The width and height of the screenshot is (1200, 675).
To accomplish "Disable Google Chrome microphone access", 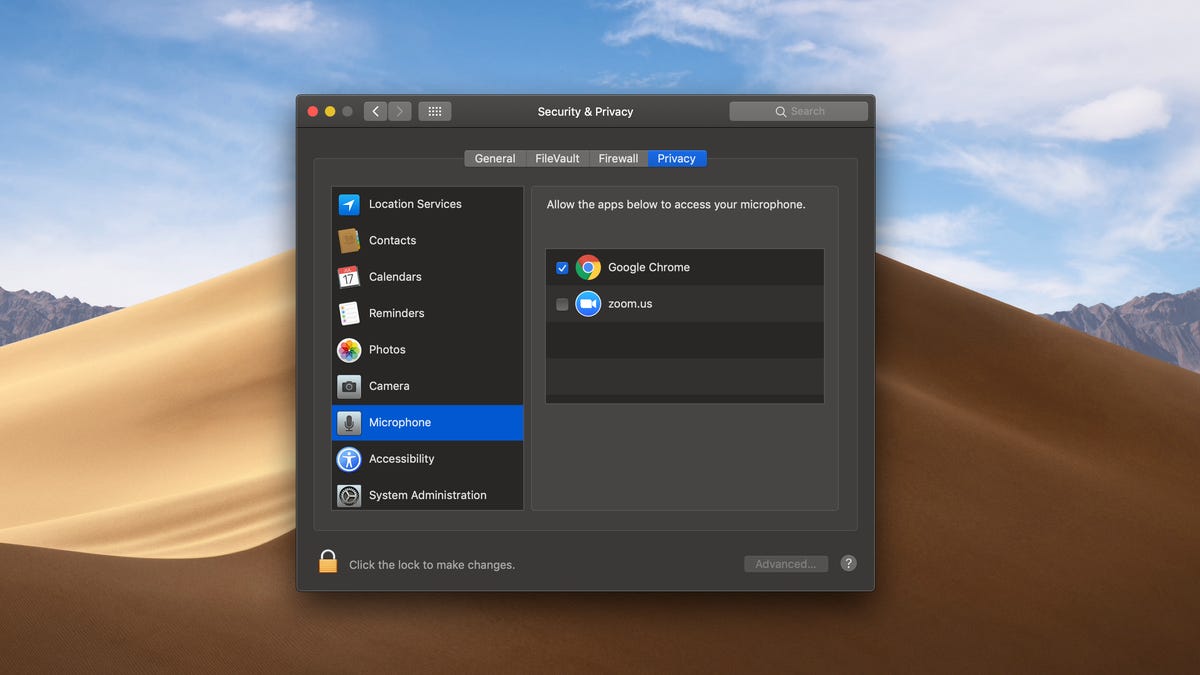I will pyautogui.click(x=562, y=267).
